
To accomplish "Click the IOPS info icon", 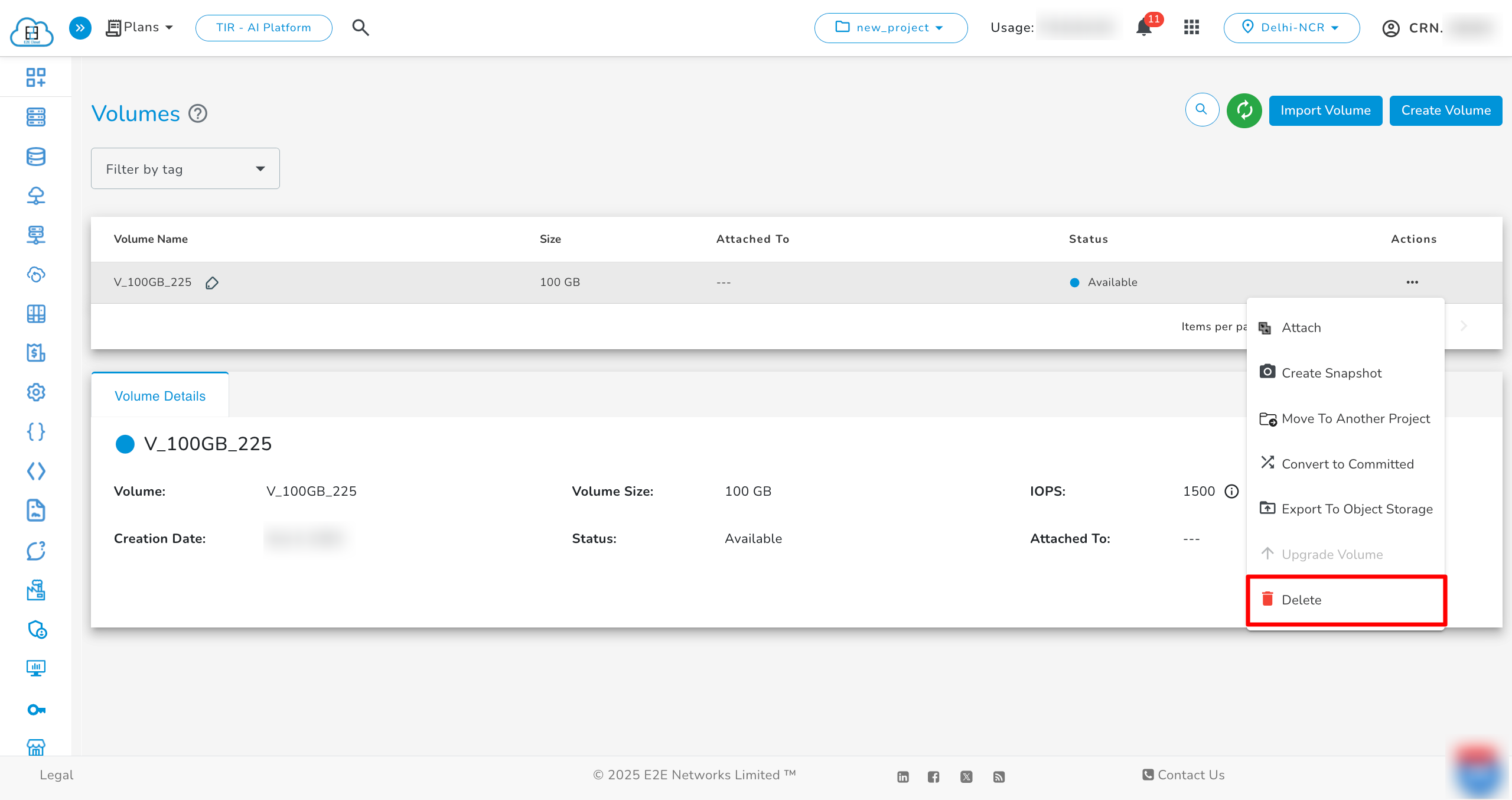I will pos(1231,492).
